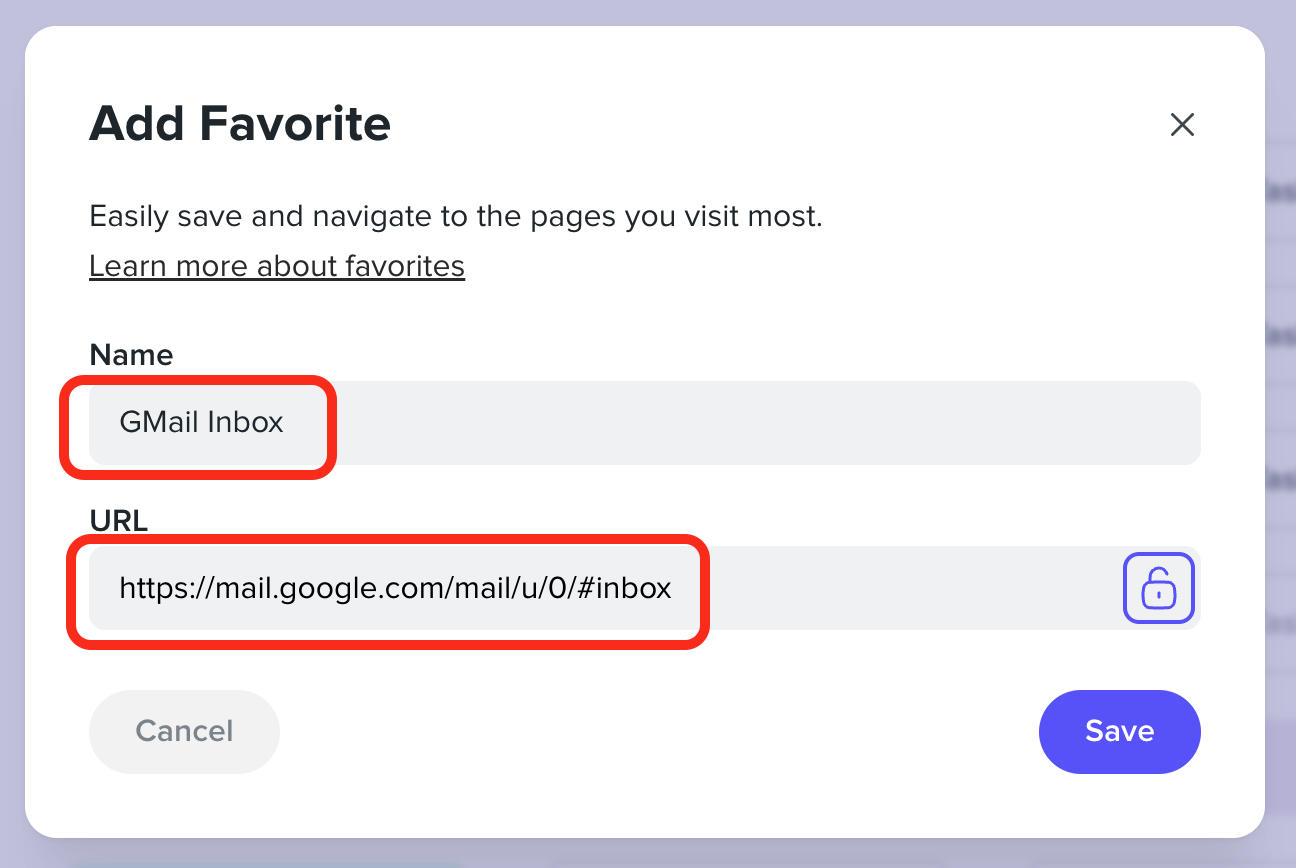1296x868 pixels.
Task: Click on the GMail Inbox text
Action: pos(202,422)
